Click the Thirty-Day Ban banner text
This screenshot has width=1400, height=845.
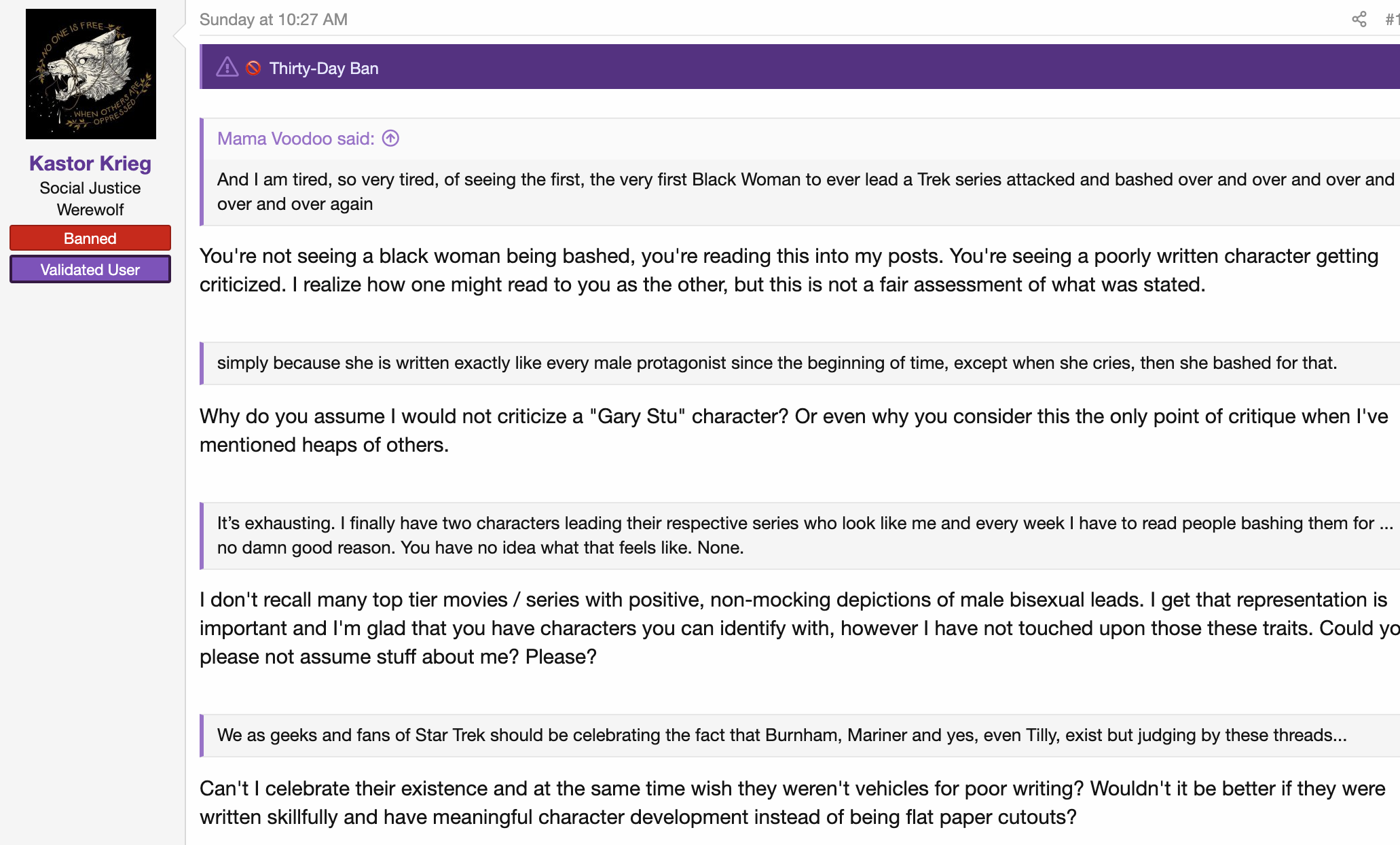click(x=324, y=68)
